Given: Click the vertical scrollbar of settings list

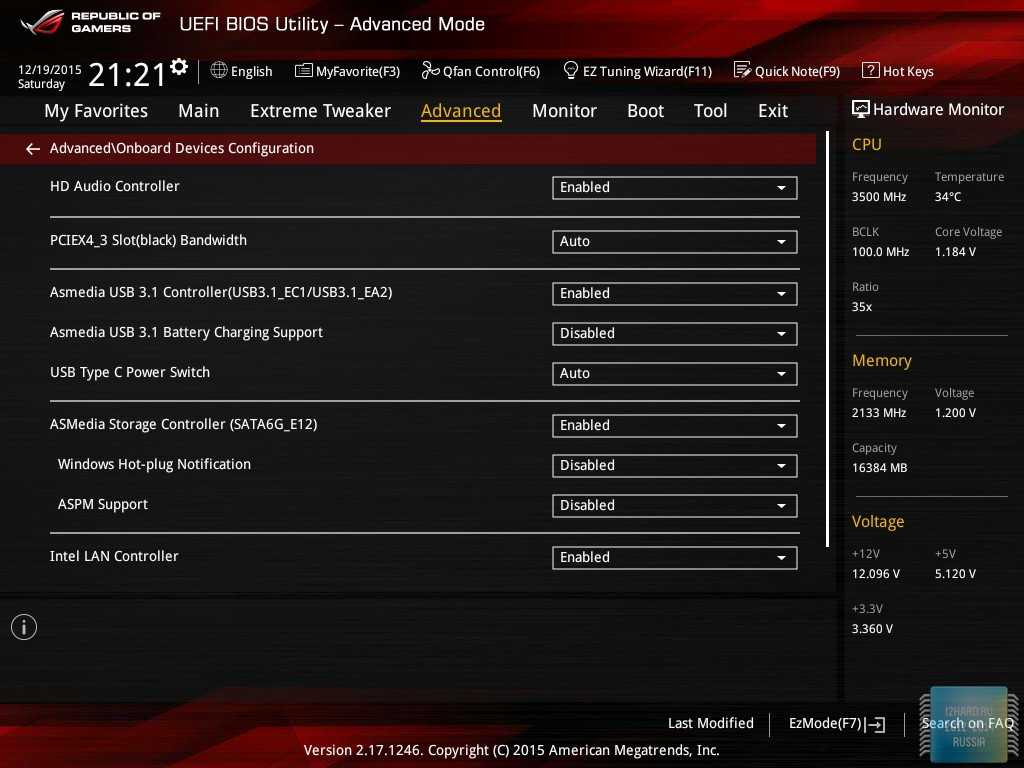Looking at the screenshot, I should (827, 340).
